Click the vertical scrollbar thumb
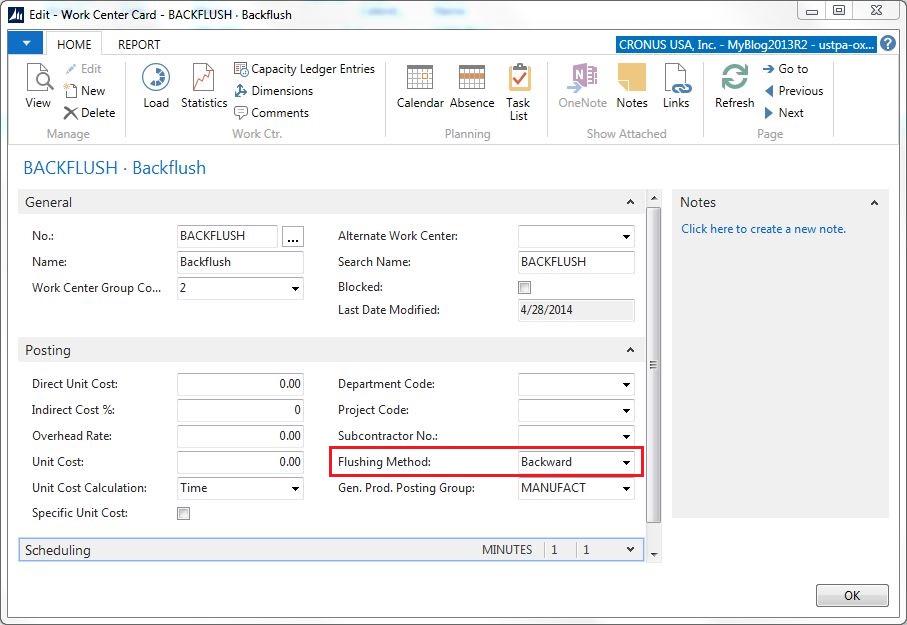The height and width of the screenshot is (625, 907). 654,365
